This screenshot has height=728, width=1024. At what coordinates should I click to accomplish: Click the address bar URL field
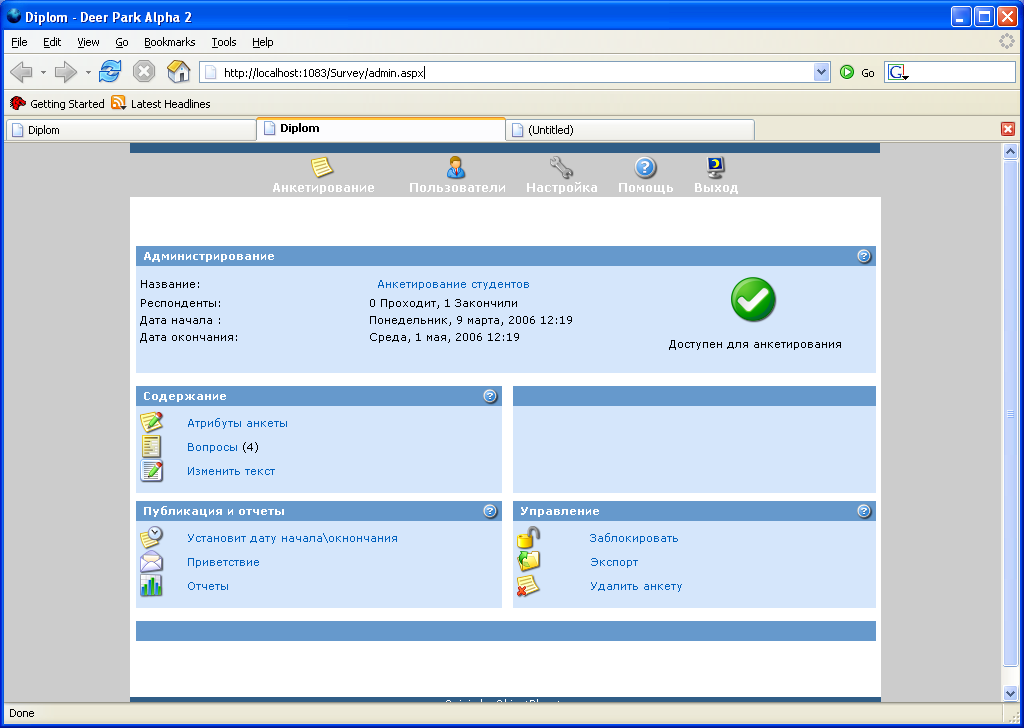point(508,72)
